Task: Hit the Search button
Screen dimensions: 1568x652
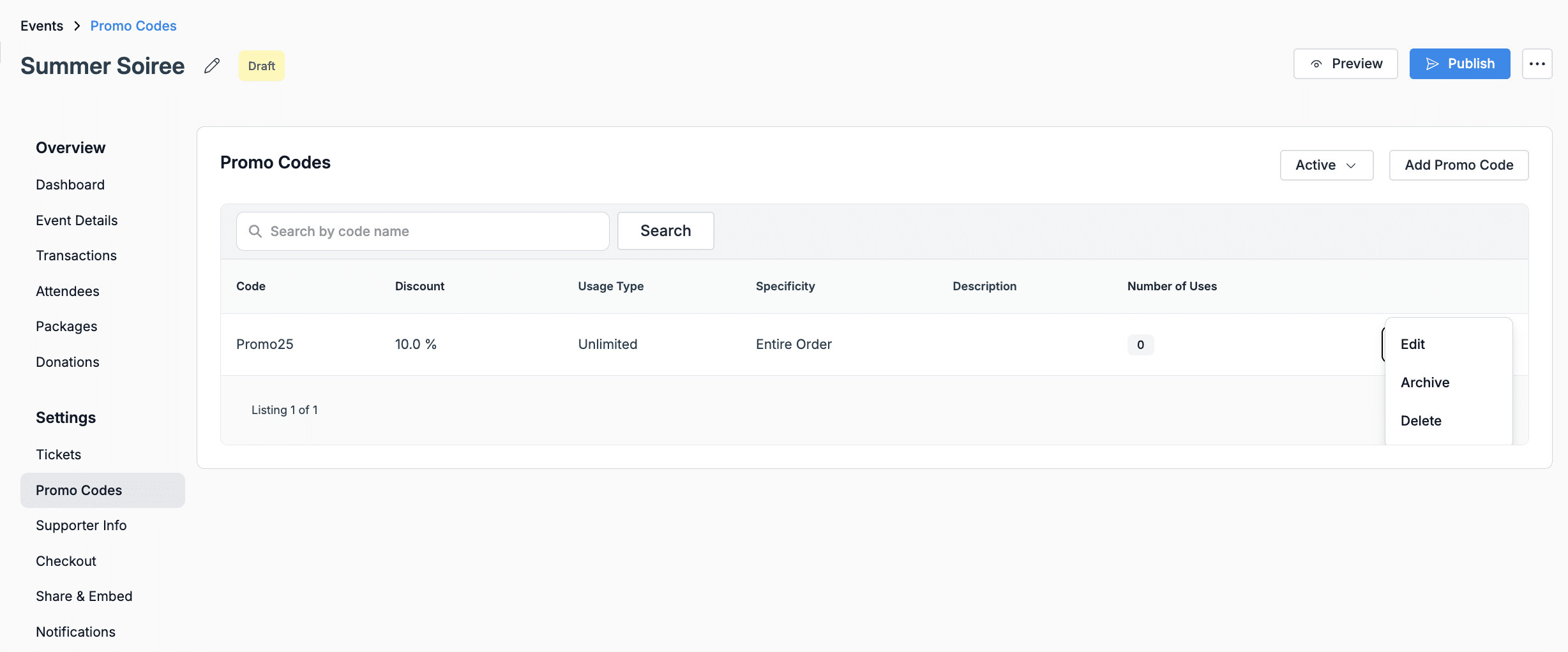Action: click(665, 231)
